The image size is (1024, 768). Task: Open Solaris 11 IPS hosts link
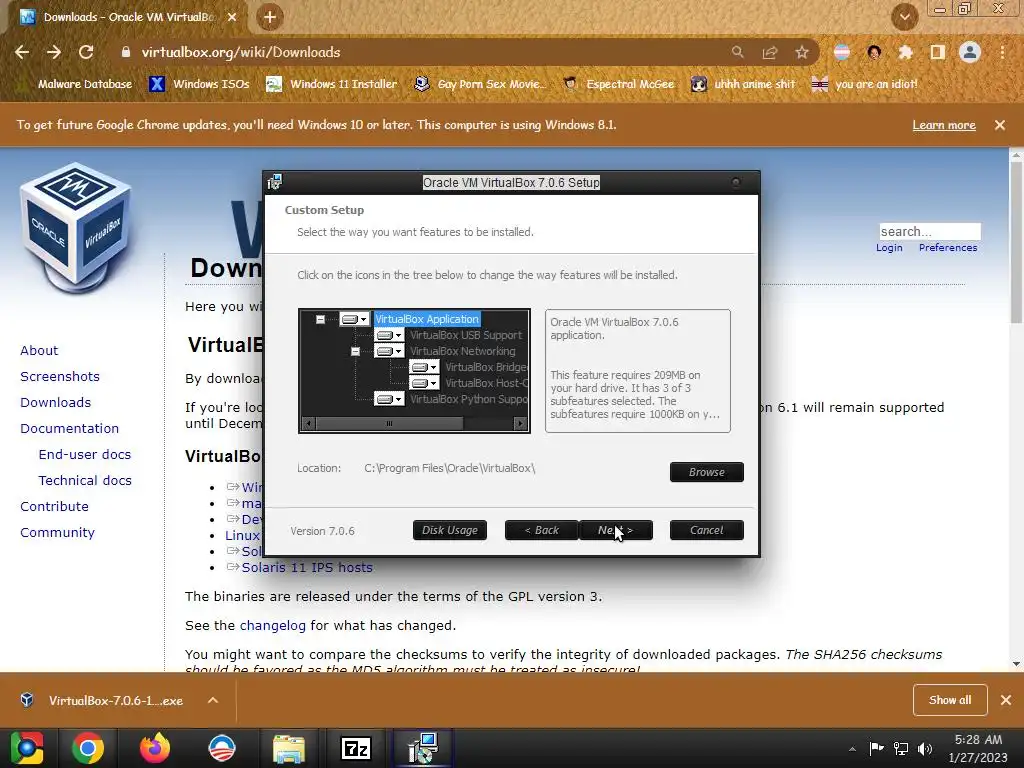coord(307,568)
